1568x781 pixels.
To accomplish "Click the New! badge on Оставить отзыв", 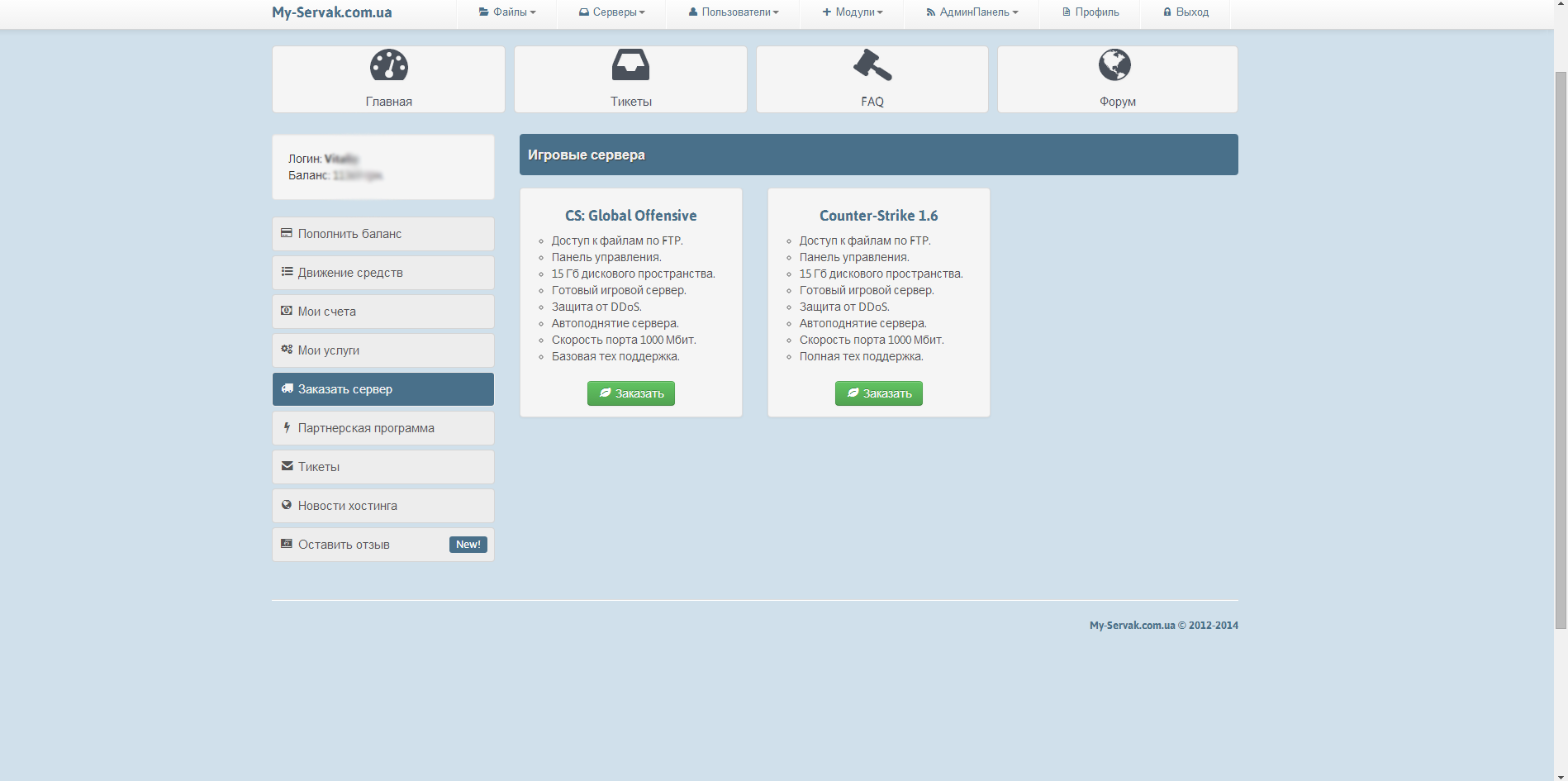I will tap(468, 545).
